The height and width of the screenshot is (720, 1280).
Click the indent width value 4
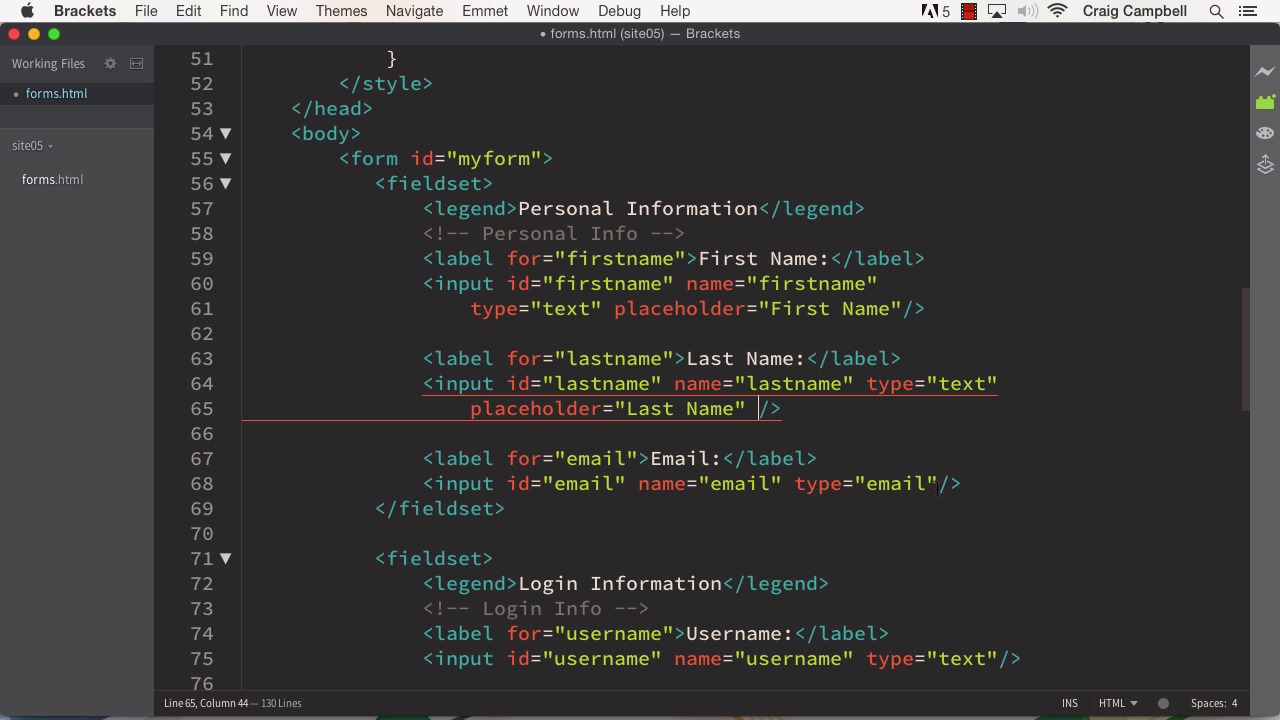click(1234, 703)
